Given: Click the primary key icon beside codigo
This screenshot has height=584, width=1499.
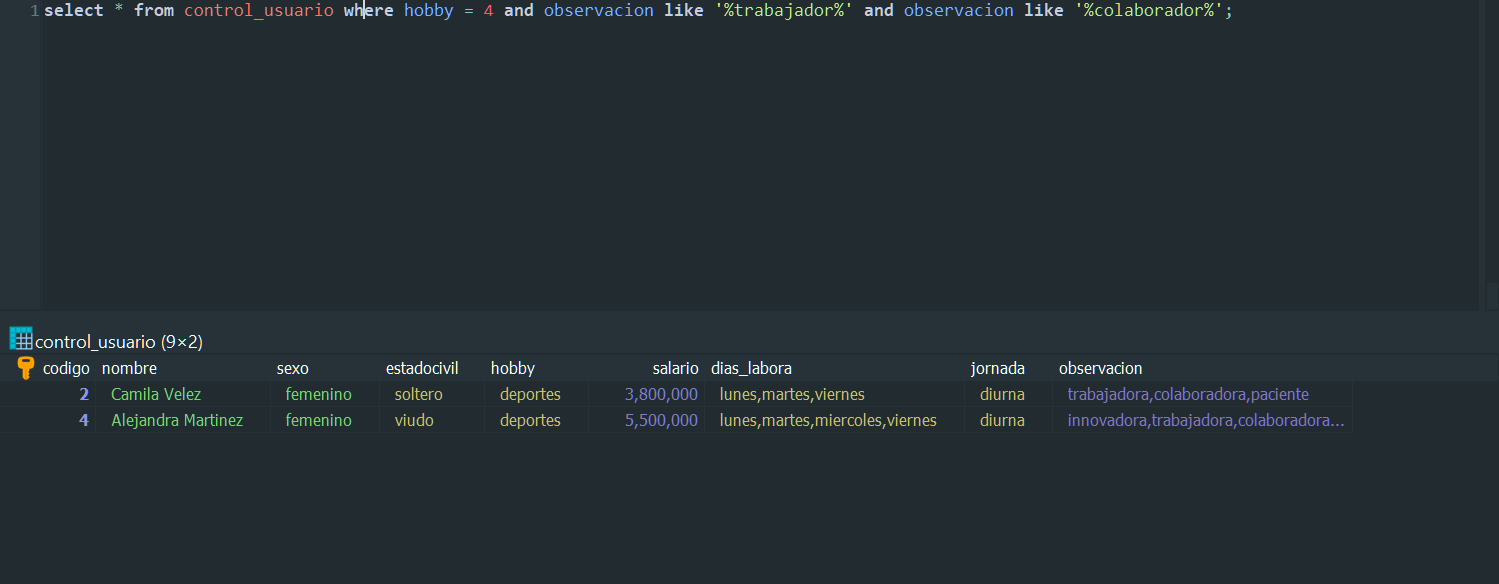Looking at the screenshot, I should (26, 368).
